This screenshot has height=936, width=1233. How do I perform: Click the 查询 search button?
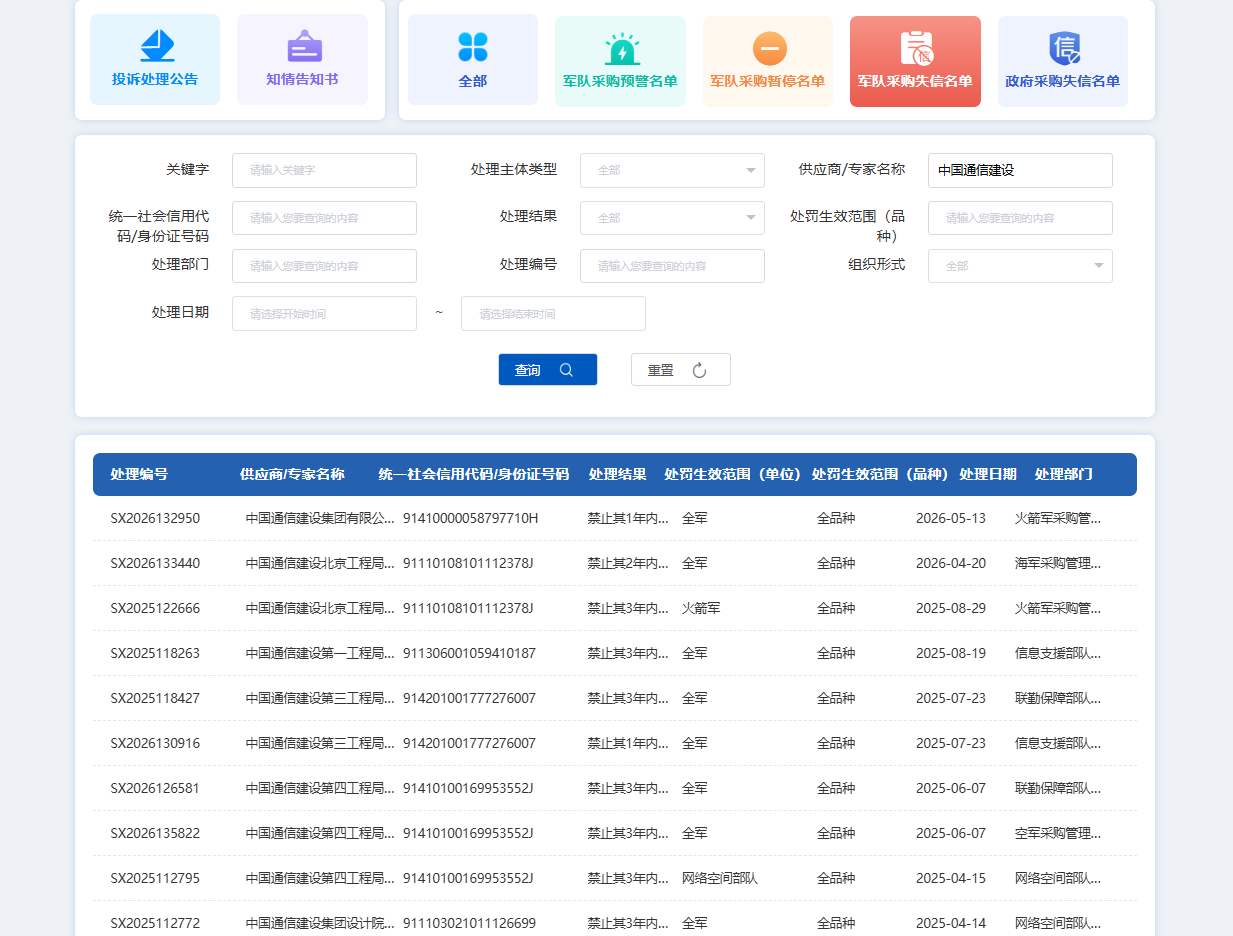(548, 370)
